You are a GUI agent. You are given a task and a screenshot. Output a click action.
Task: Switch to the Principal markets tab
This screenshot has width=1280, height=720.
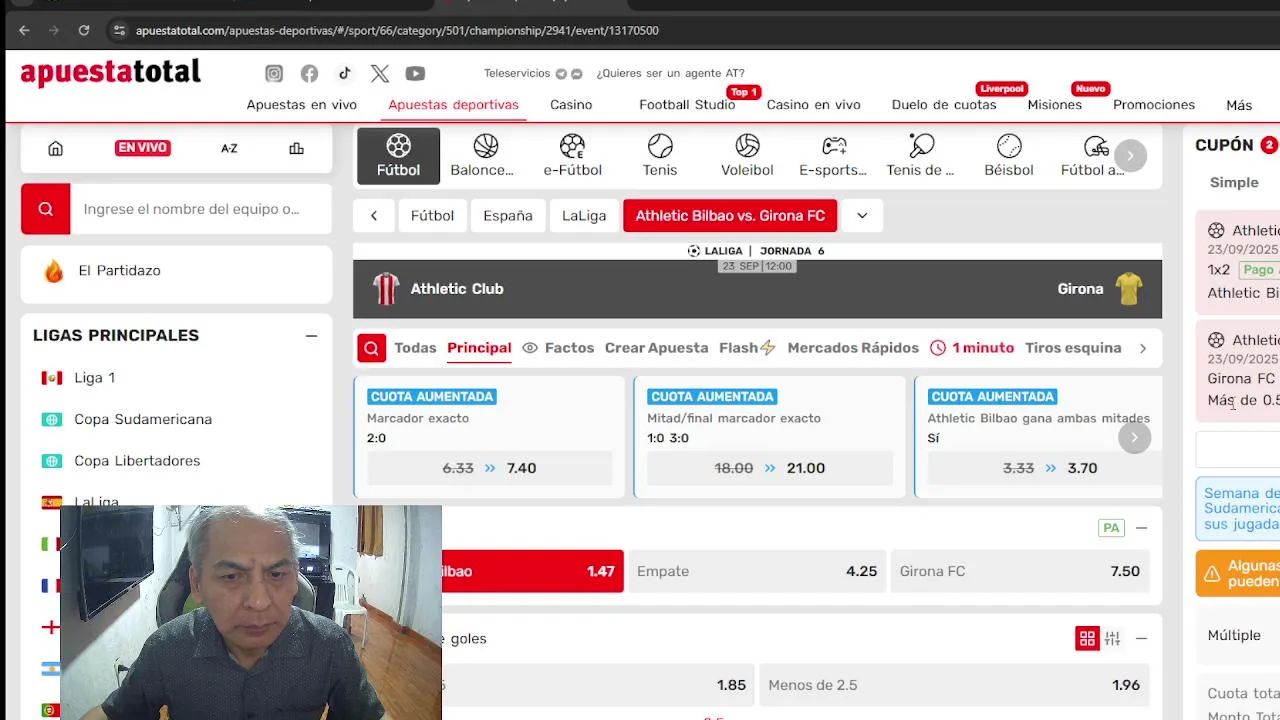pyautogui.click(x=479, y=348)
